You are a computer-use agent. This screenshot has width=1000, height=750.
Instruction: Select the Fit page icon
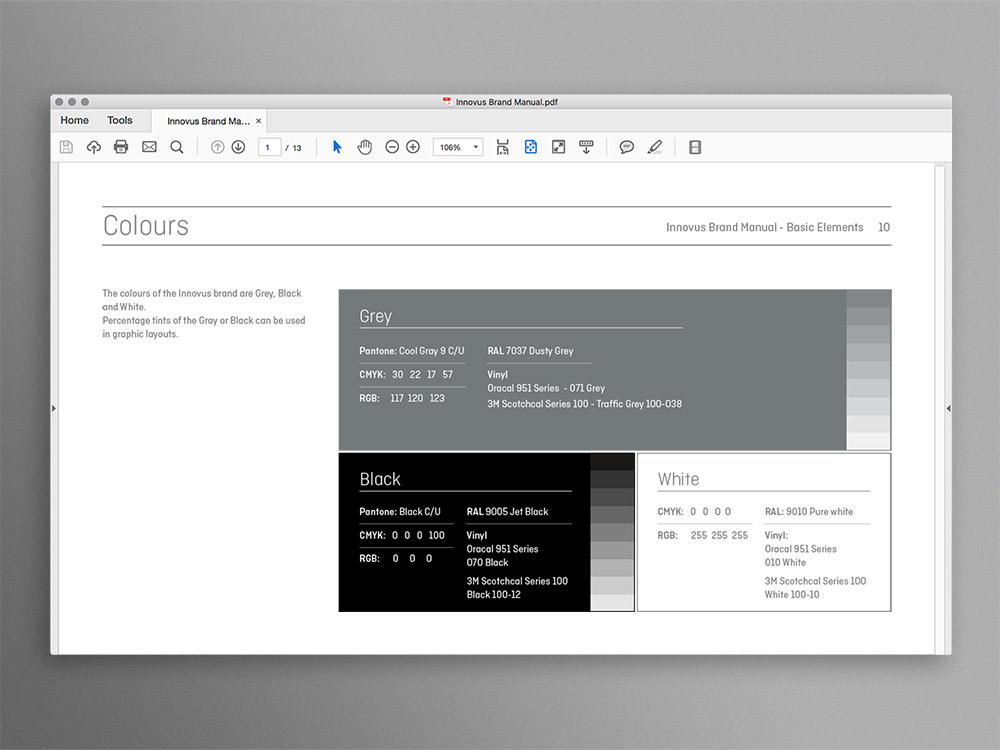531,147
